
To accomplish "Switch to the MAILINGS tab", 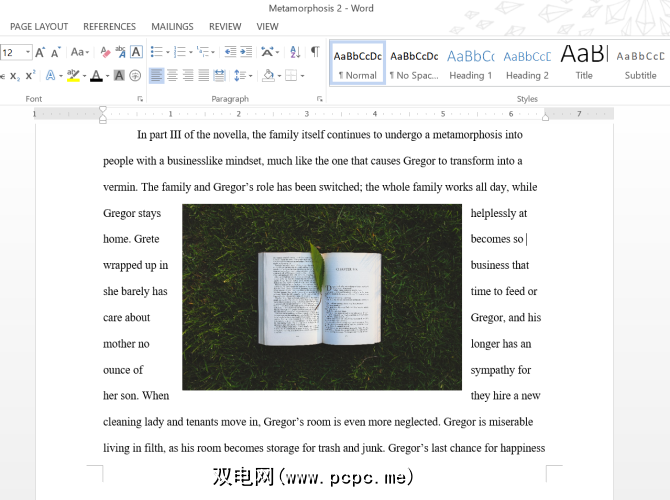I will [172, 27].
